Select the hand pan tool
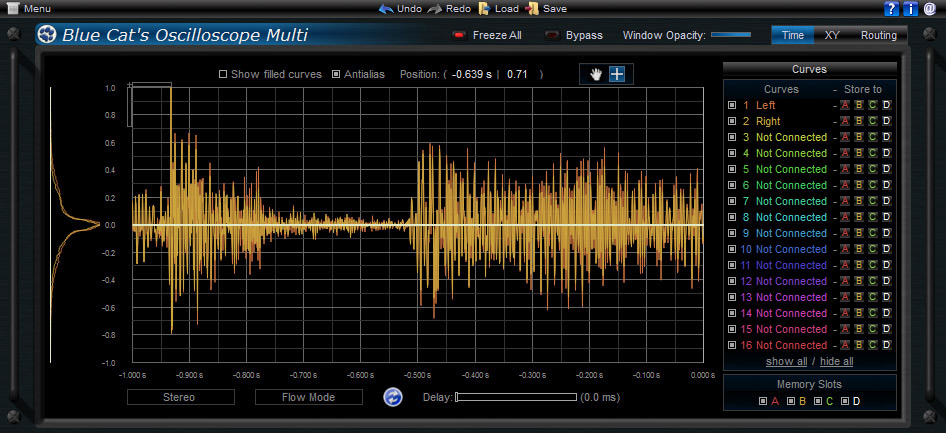This screenshot has height=433, width=946. coord(598,74)
